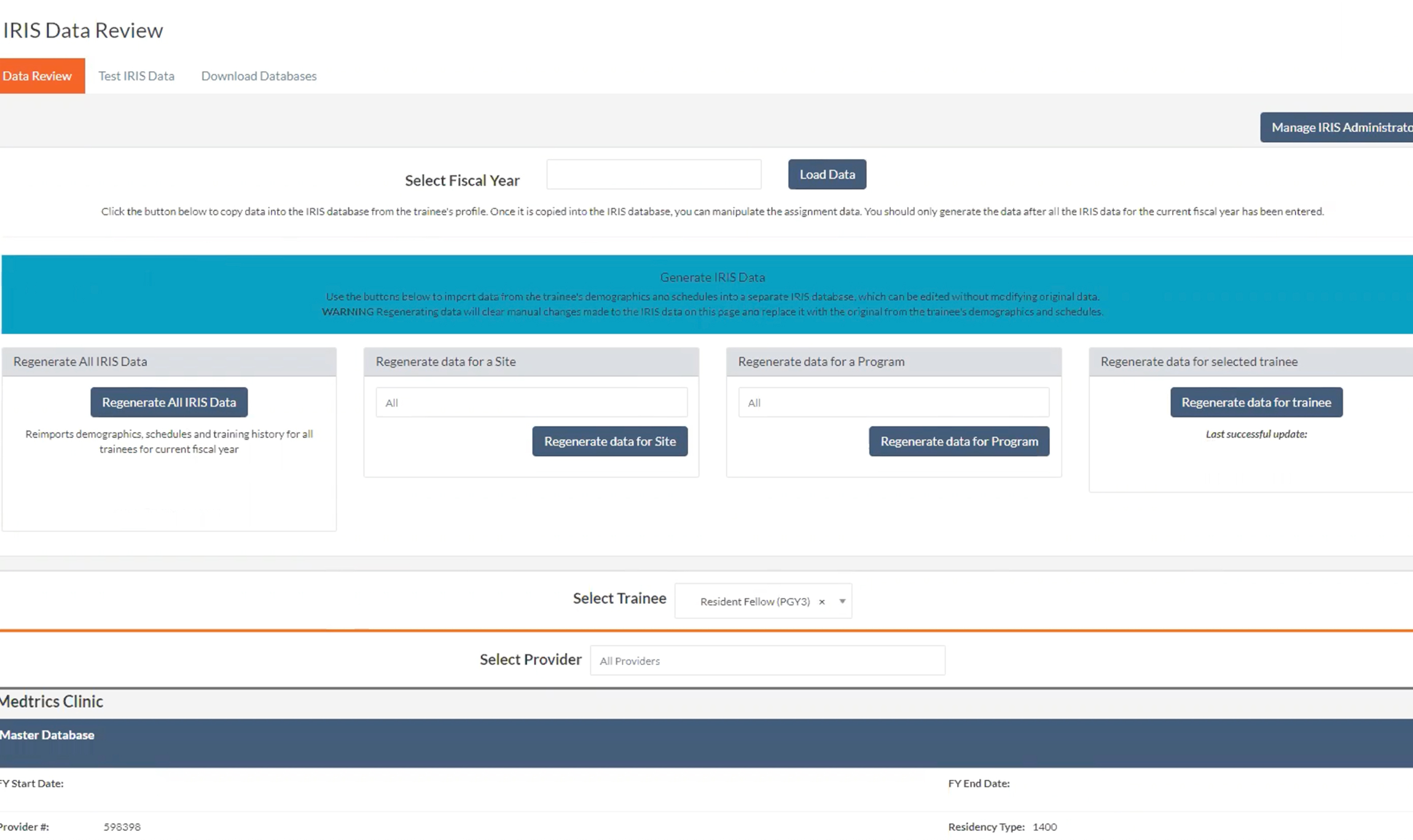This screenshot has height=840, width=1413.
Task: Open the Site selection dropdown showing All
Action: pos(531,403)
